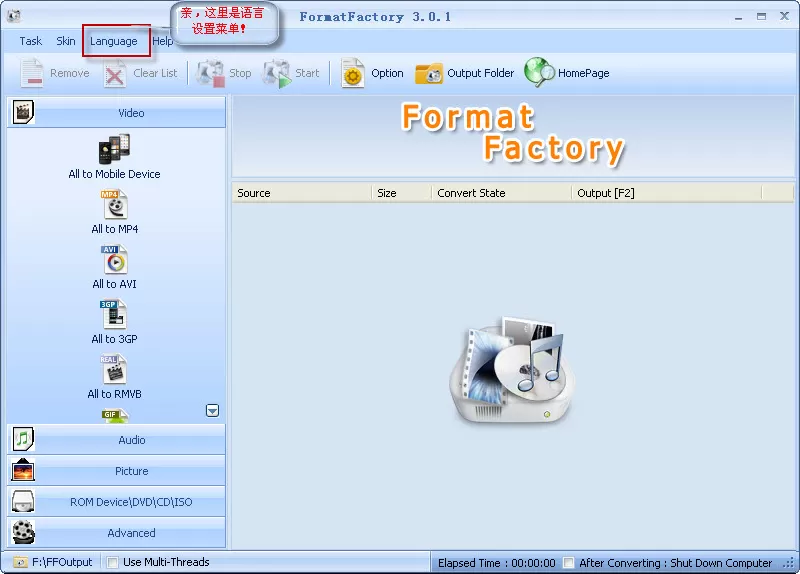
Task: Select All to 3GP icon
Action: coord(113,314)
